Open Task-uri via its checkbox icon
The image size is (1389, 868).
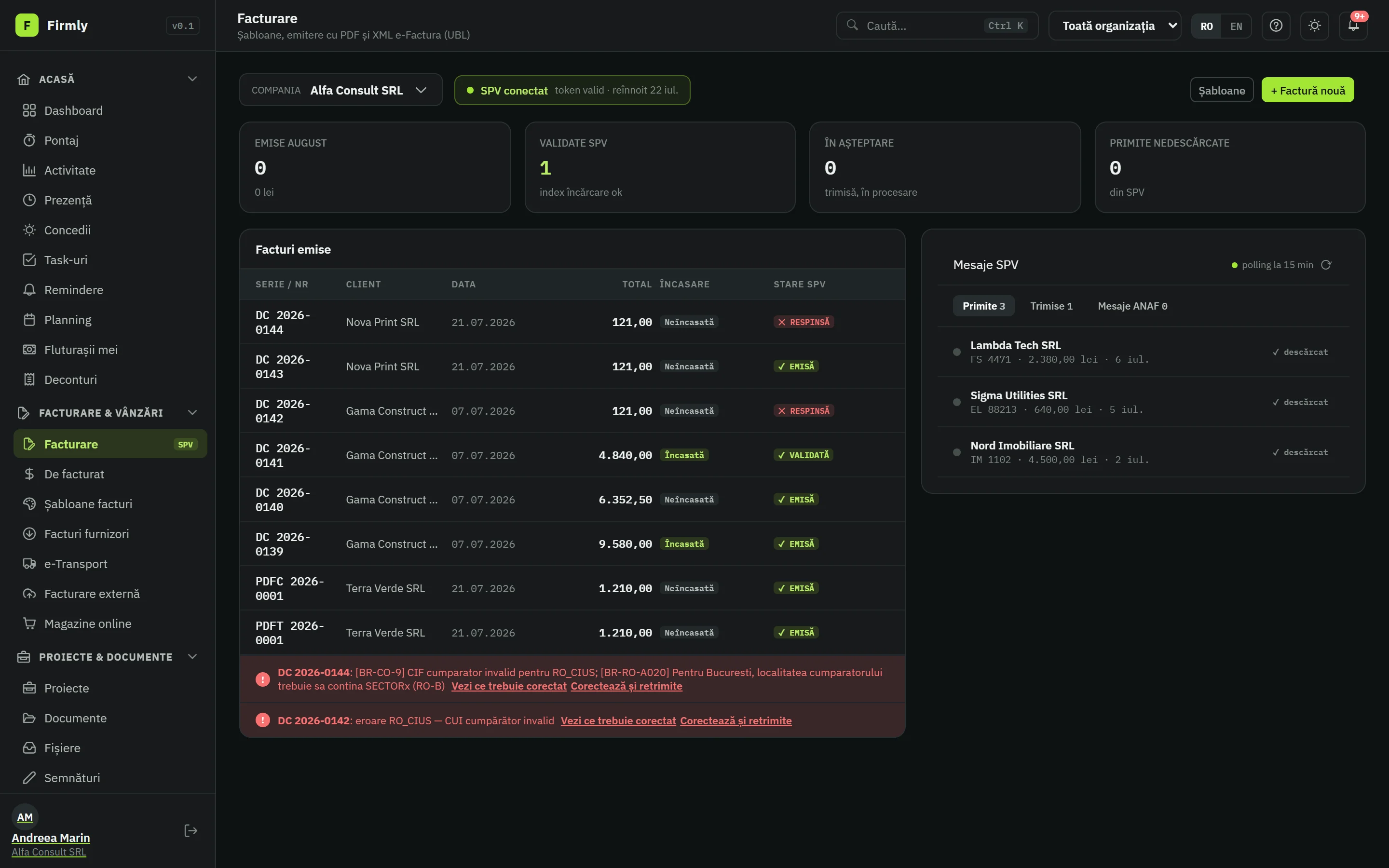click(x=29, y=259)
